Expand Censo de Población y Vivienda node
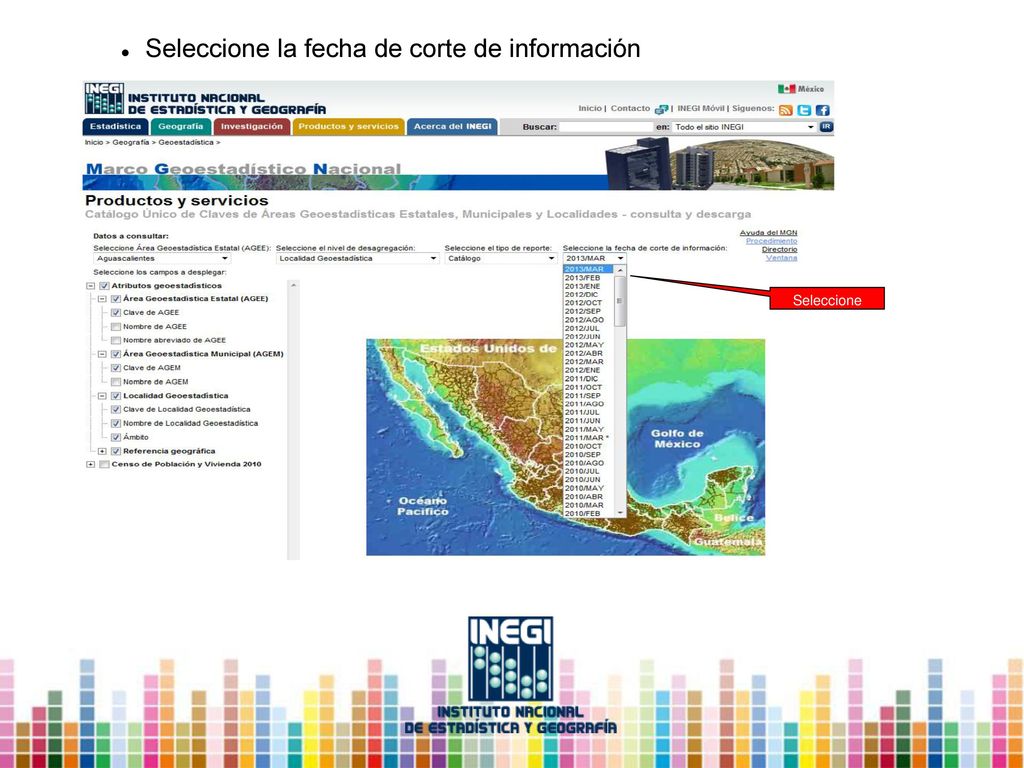The width and height of the screenshot is (1024, 768). coord(91,464)
